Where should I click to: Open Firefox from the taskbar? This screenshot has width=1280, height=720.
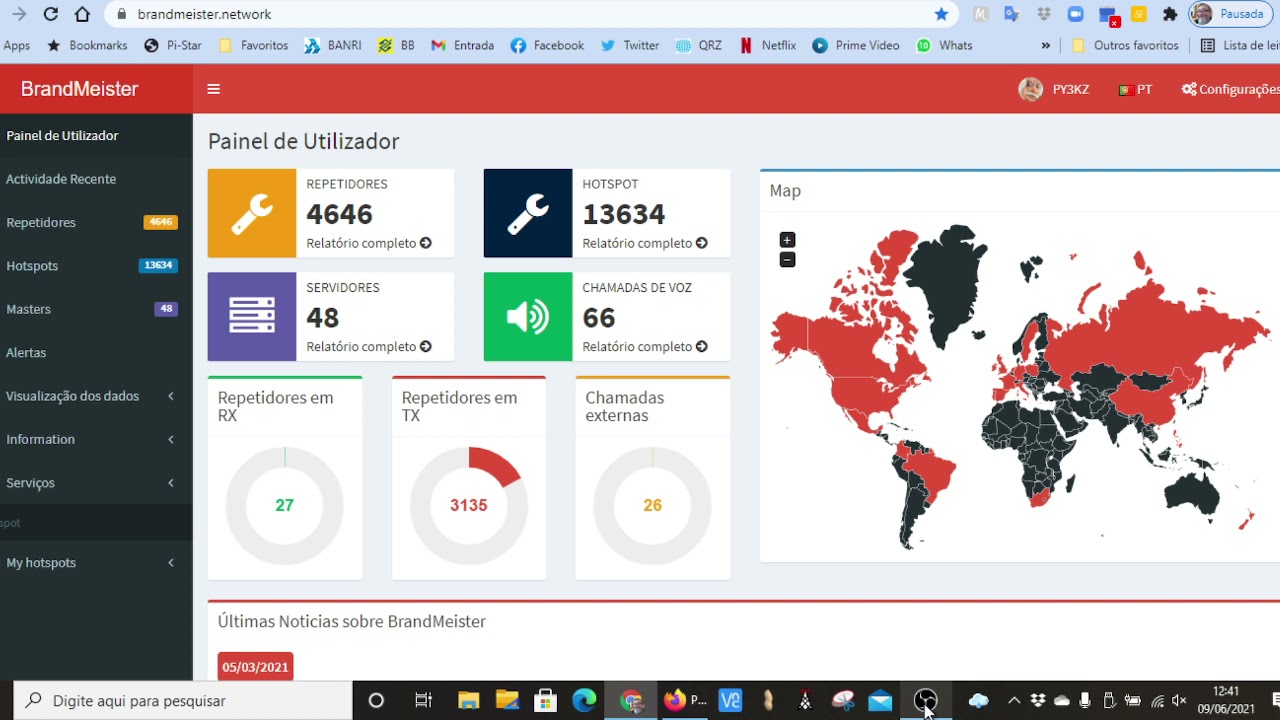(675, 700)
